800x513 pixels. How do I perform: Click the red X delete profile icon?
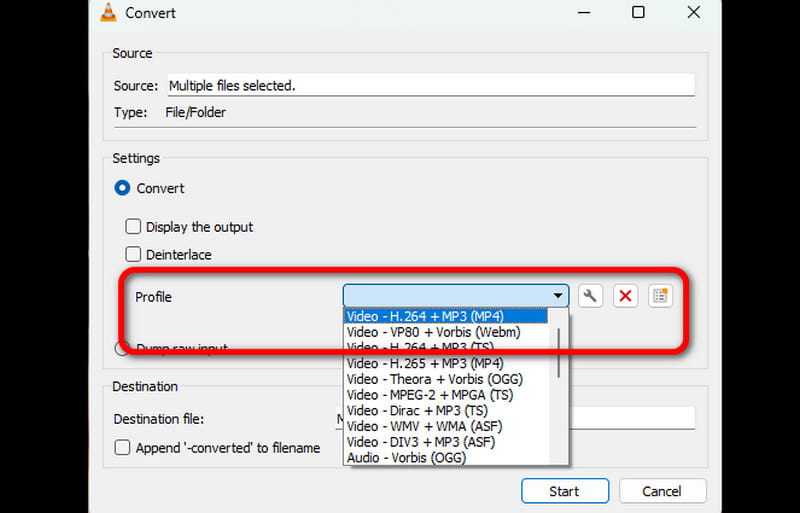tap(625, 296)
